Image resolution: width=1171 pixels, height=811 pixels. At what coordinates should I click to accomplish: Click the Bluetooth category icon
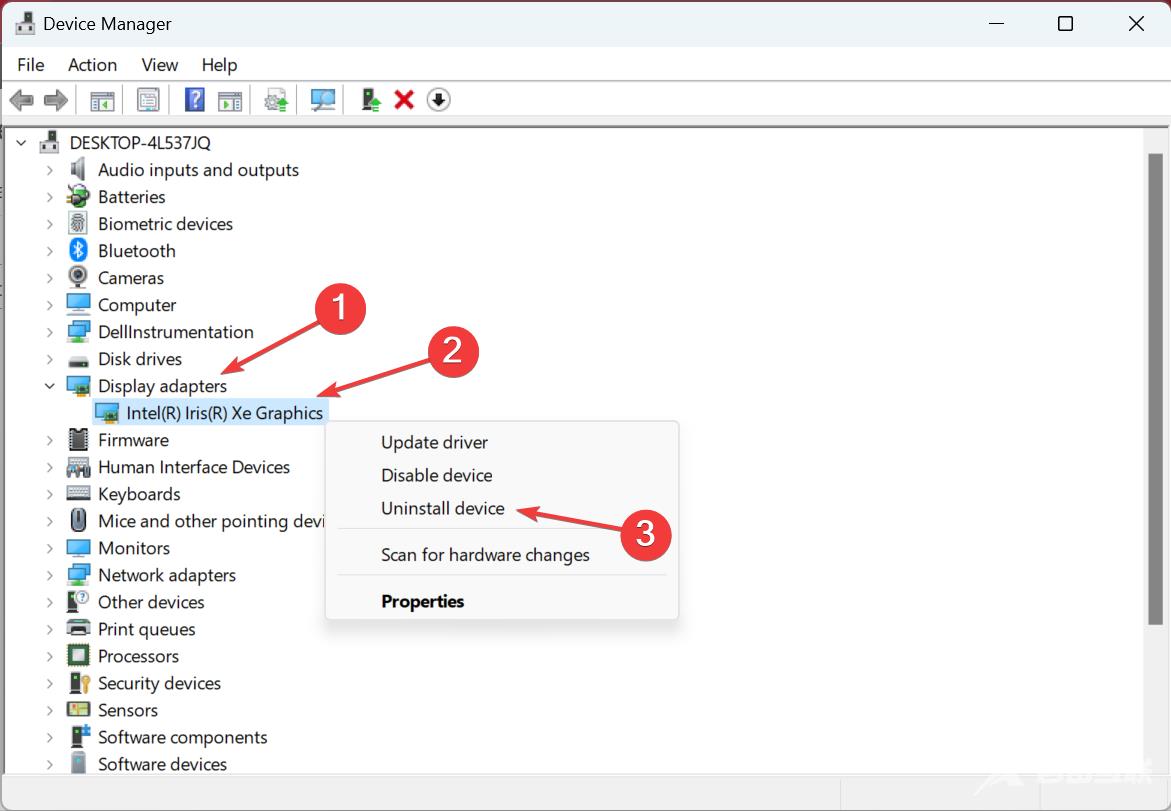pos(78,250)
